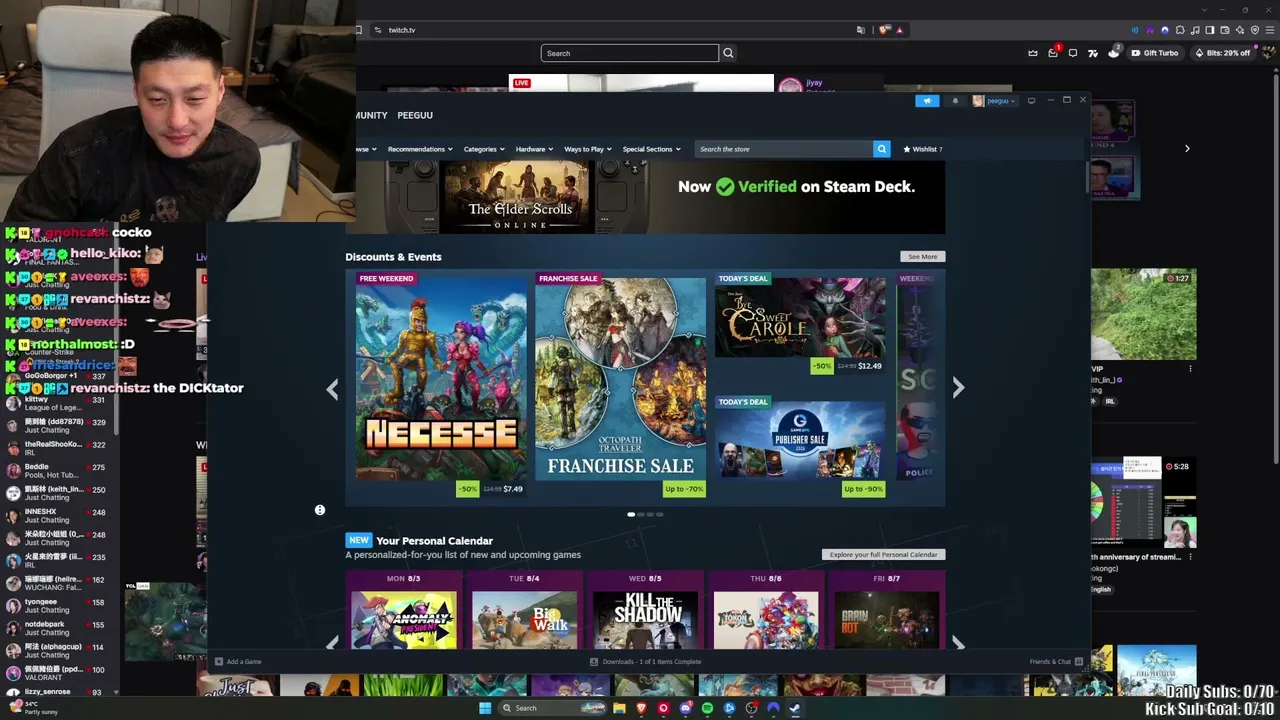
Task: Open the THU 8/6 calendar game
Action: pos(766,620)
